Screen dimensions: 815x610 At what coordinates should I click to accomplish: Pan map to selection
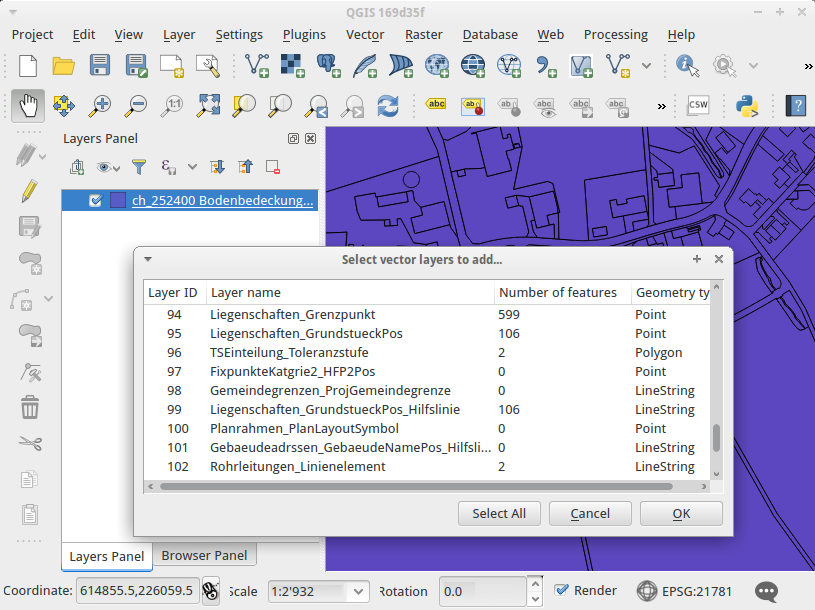tap(63, 105)
